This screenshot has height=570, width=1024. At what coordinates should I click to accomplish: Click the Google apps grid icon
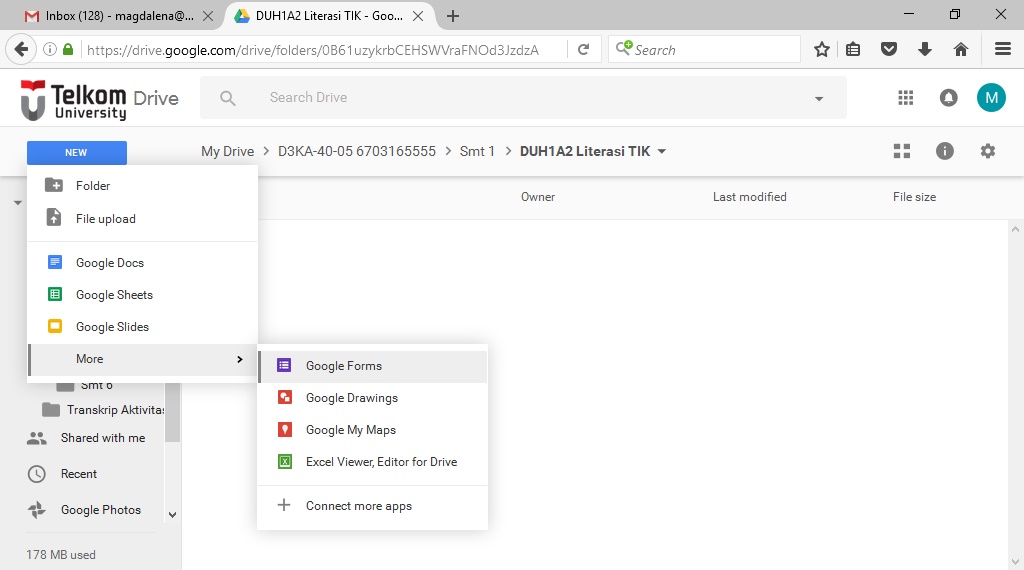(906, 97)
